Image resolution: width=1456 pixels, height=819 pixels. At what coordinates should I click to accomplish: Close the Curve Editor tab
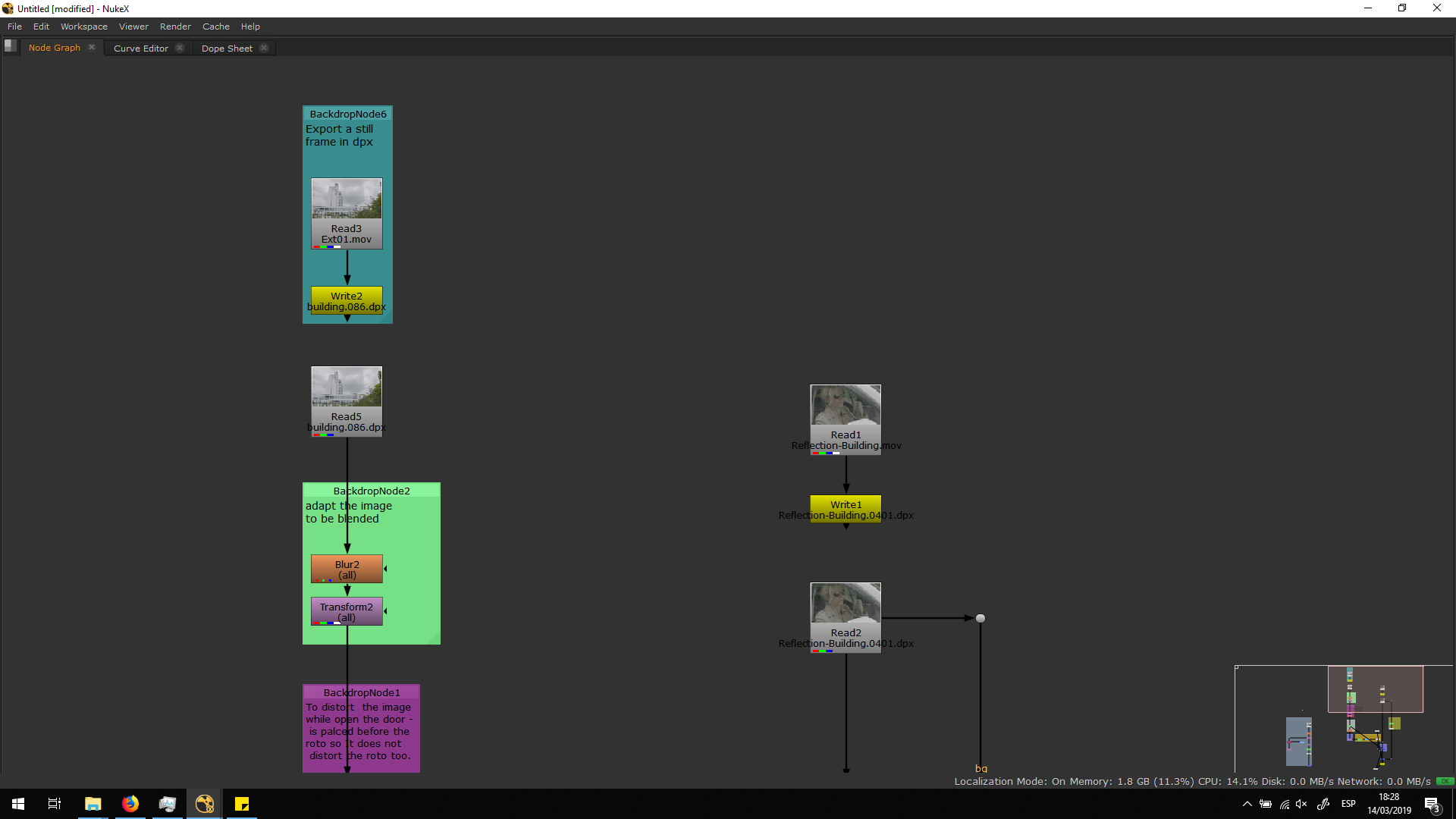pos(180,48)
